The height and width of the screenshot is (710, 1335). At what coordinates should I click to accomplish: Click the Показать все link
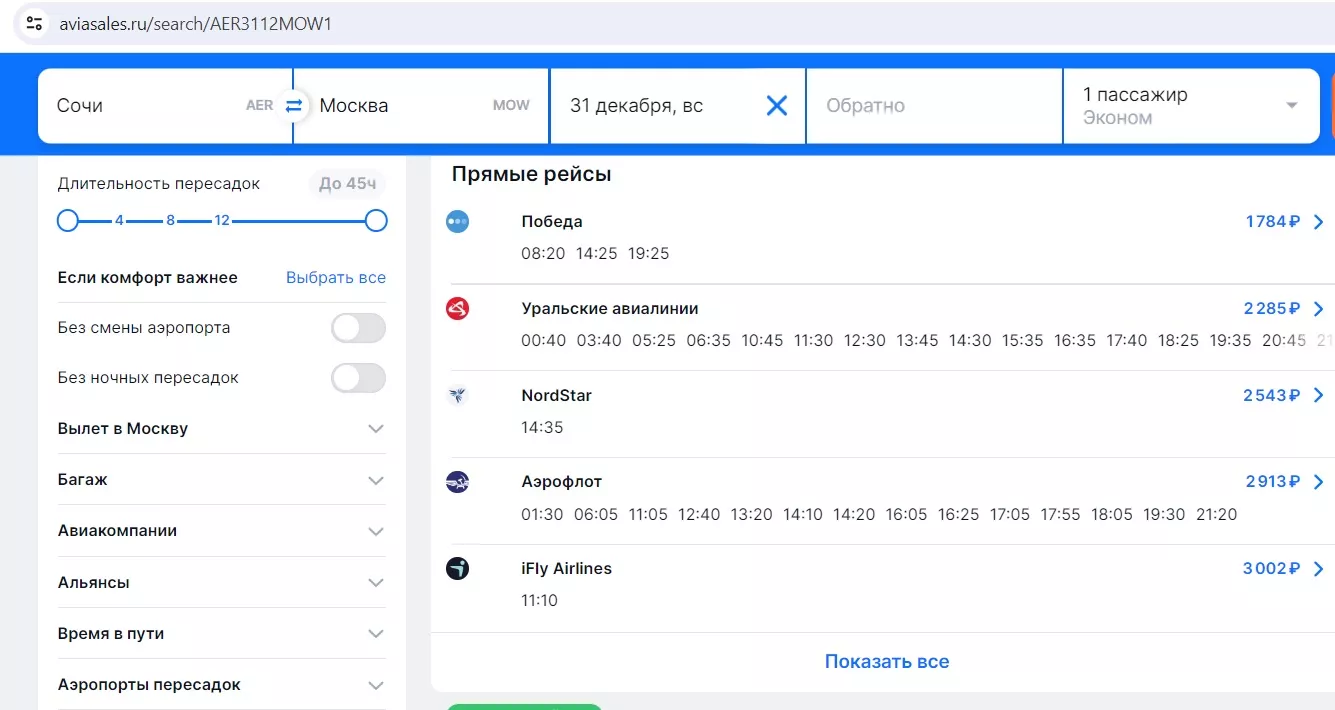(886, 662)
